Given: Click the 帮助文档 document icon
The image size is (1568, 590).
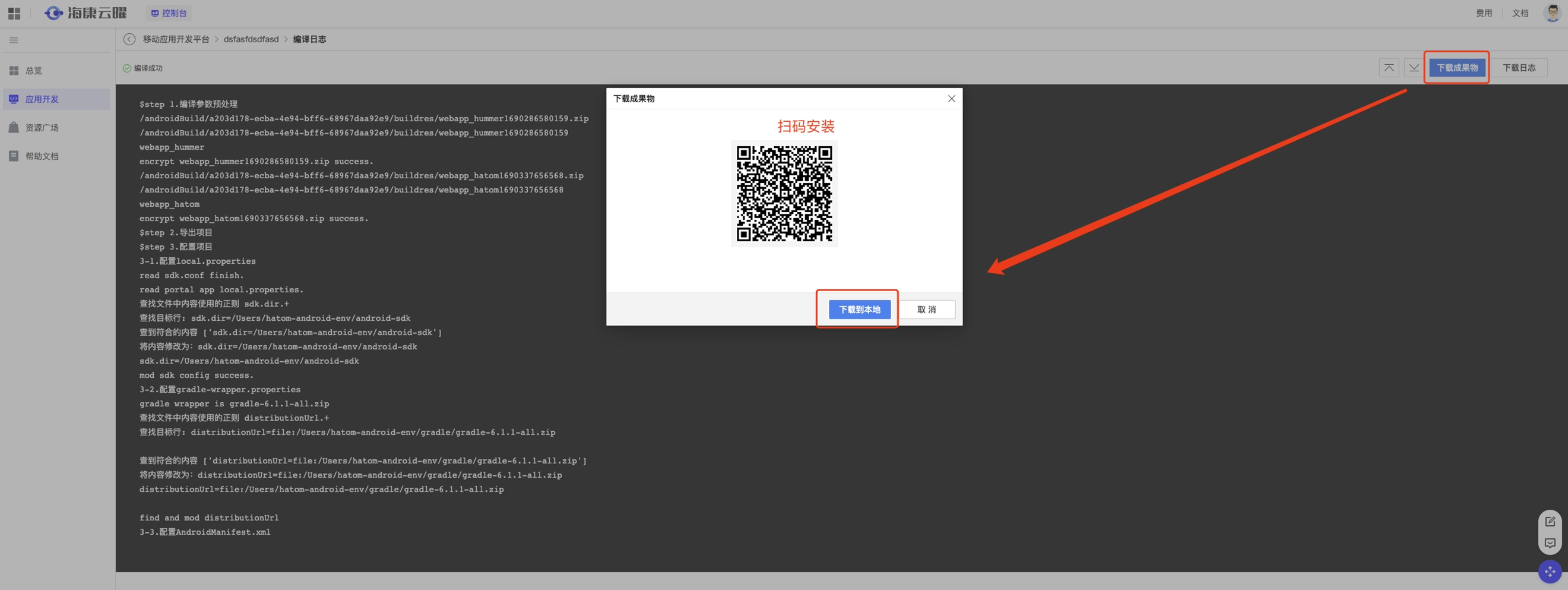Looking at the screenshot, I should (x=14, y=156).
